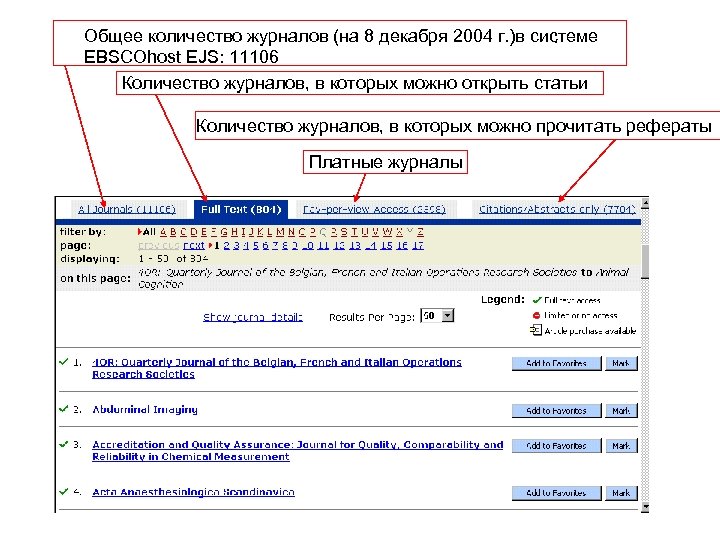Click the Full text access checkmark in the legend
This screenshot has height=540, width=720.
coord(537,300)
